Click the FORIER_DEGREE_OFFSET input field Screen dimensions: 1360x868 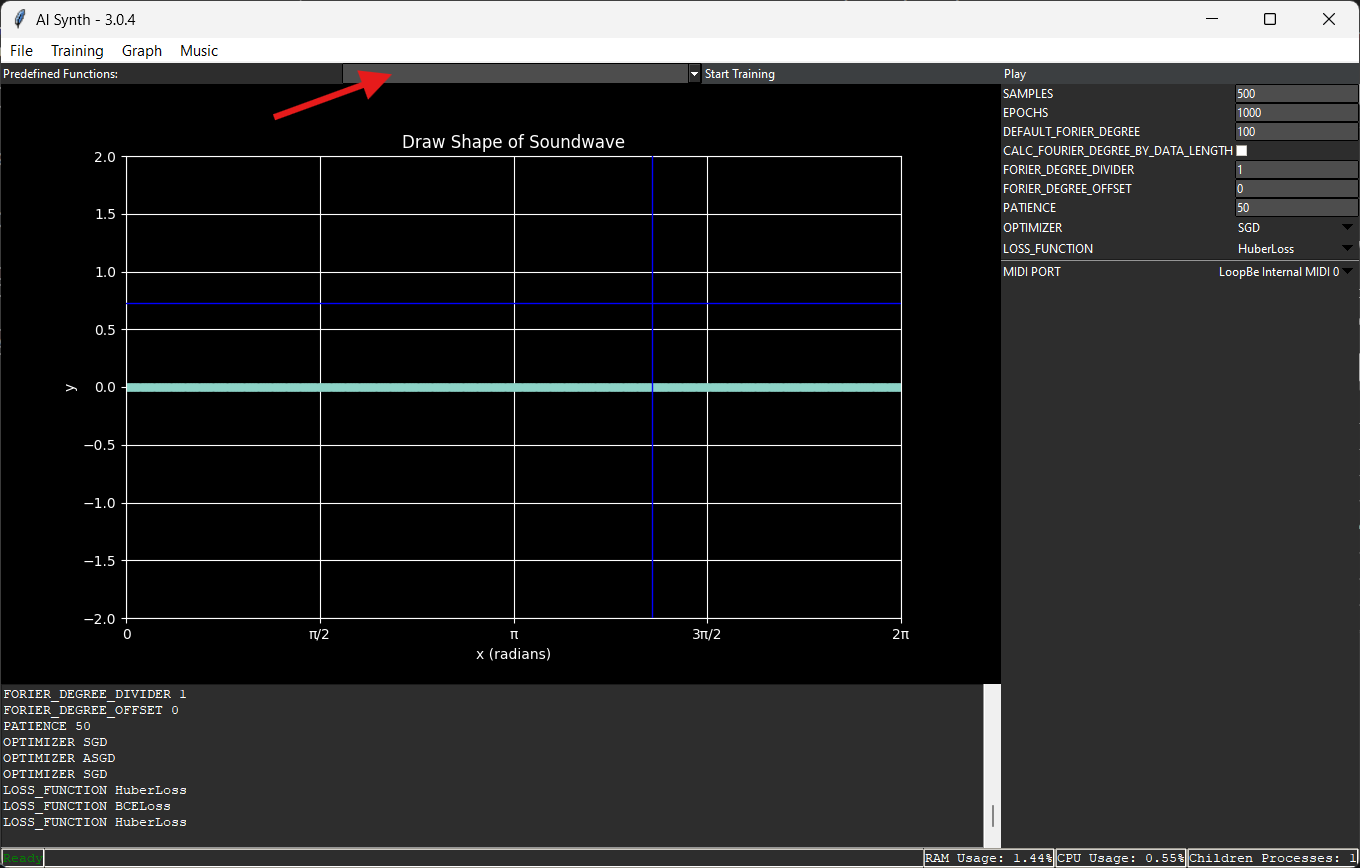coord(1297,189)
